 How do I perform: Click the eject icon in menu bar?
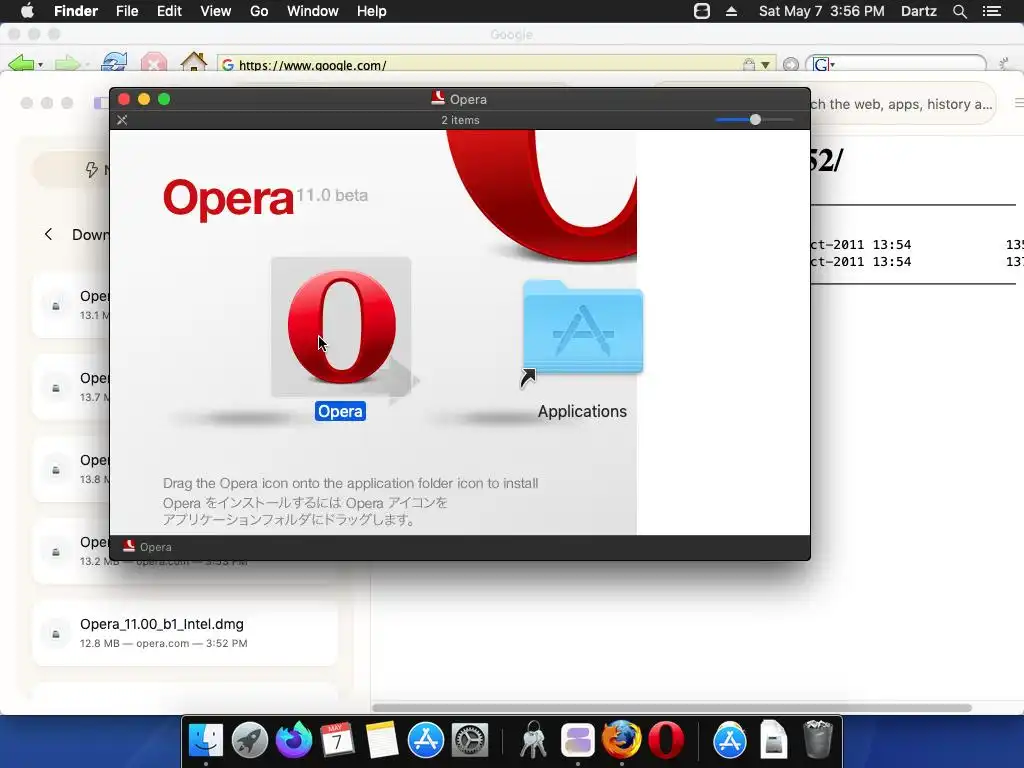(731, 11)
